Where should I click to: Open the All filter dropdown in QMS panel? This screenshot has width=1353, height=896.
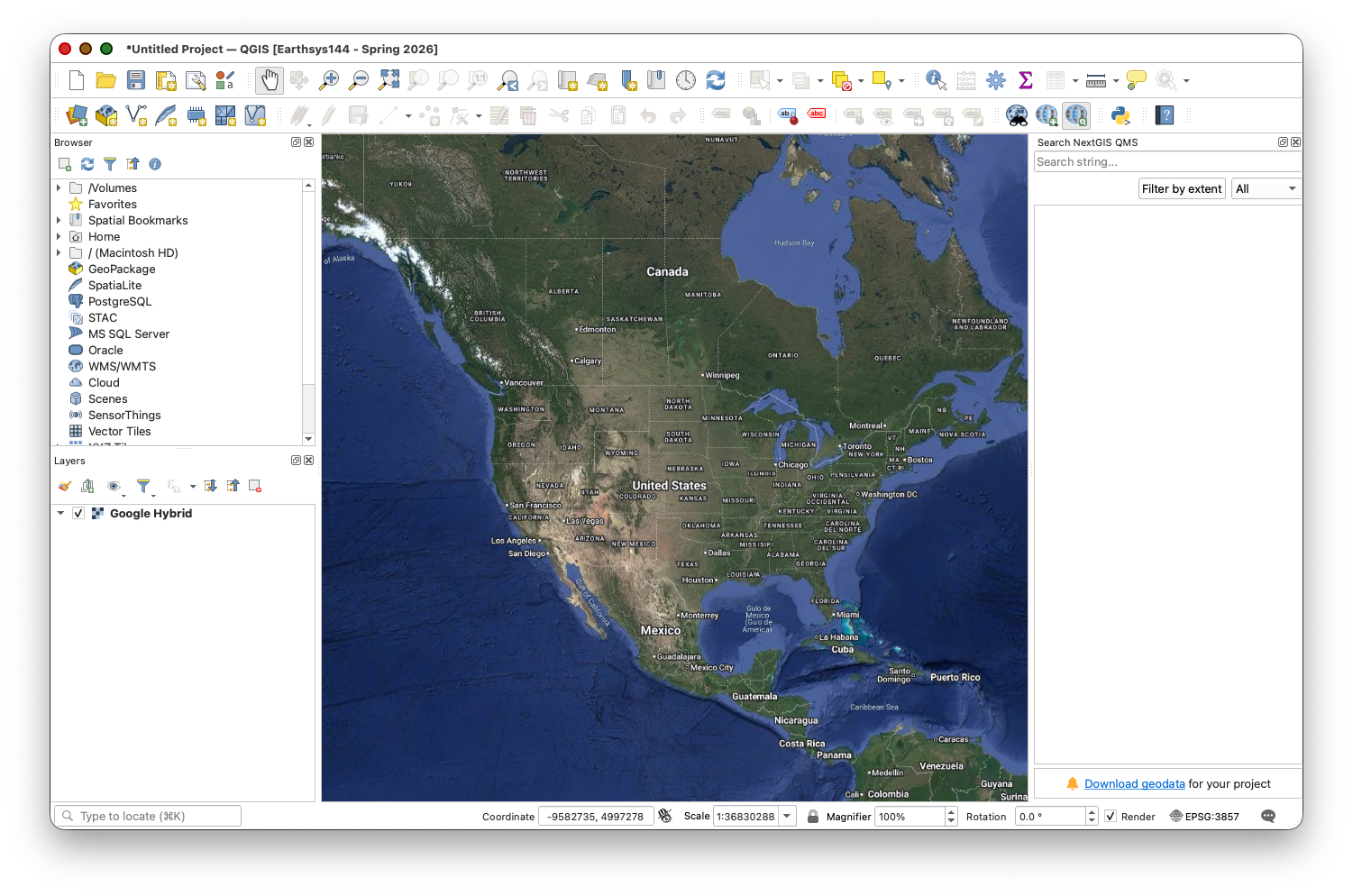click(x=1266, y=189)
